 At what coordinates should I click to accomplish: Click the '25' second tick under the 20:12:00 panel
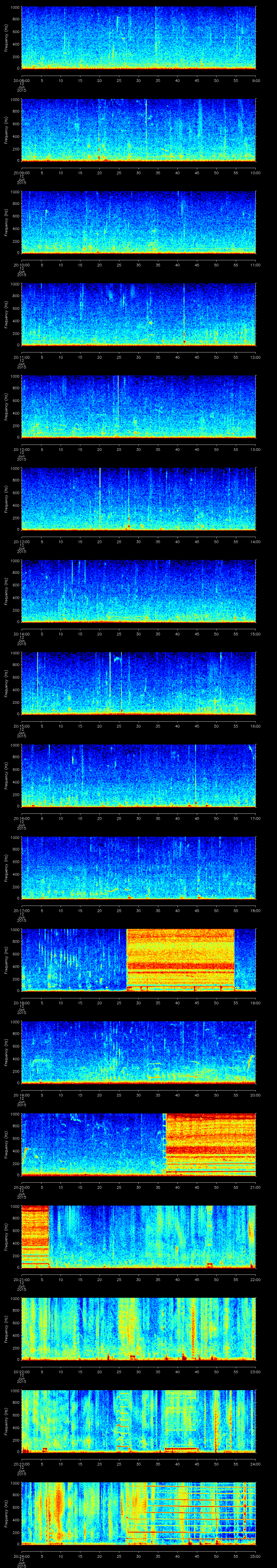coord(119,449)
